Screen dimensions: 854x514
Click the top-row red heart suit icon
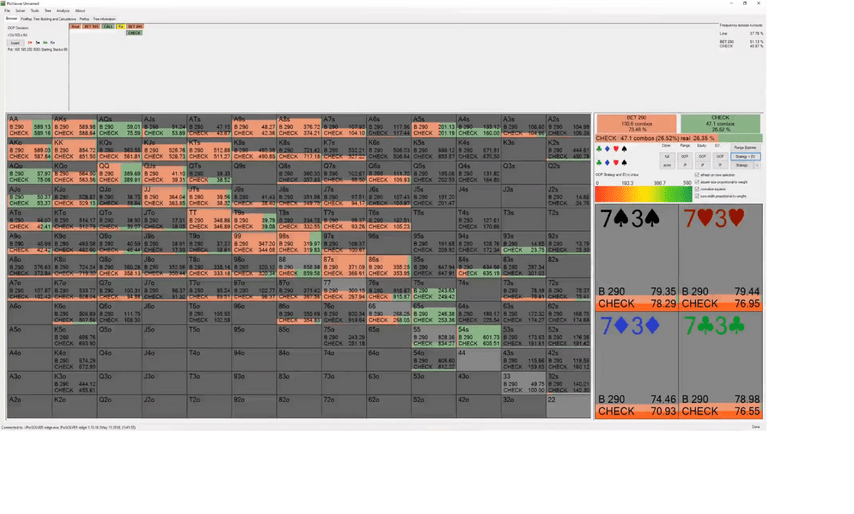coord(615,149)
